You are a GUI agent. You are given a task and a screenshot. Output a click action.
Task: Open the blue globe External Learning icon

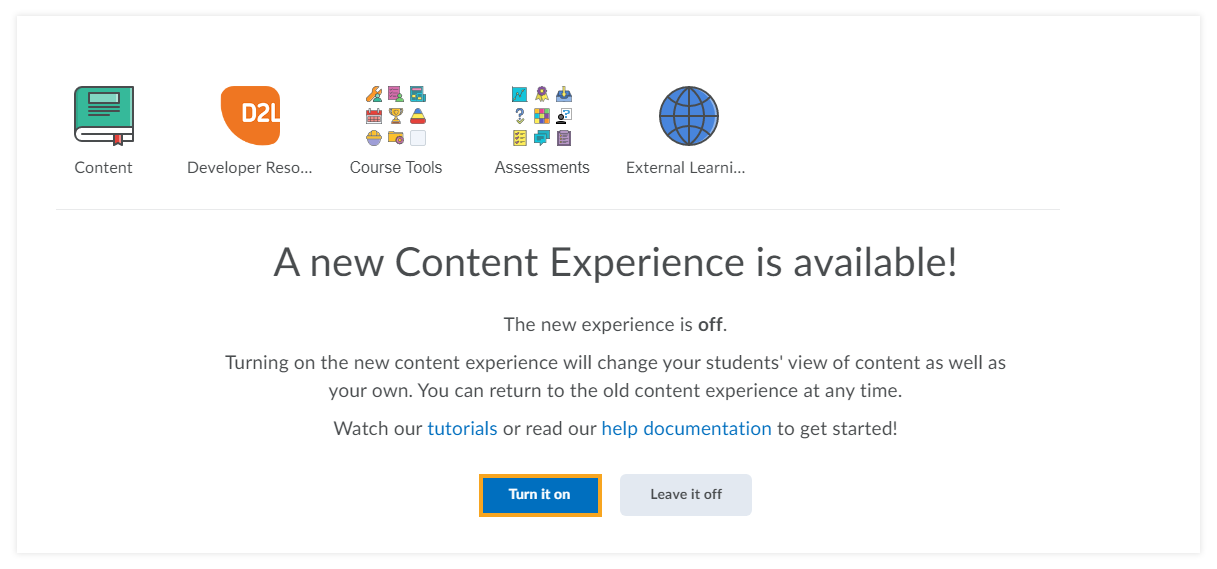coord(688,116)
